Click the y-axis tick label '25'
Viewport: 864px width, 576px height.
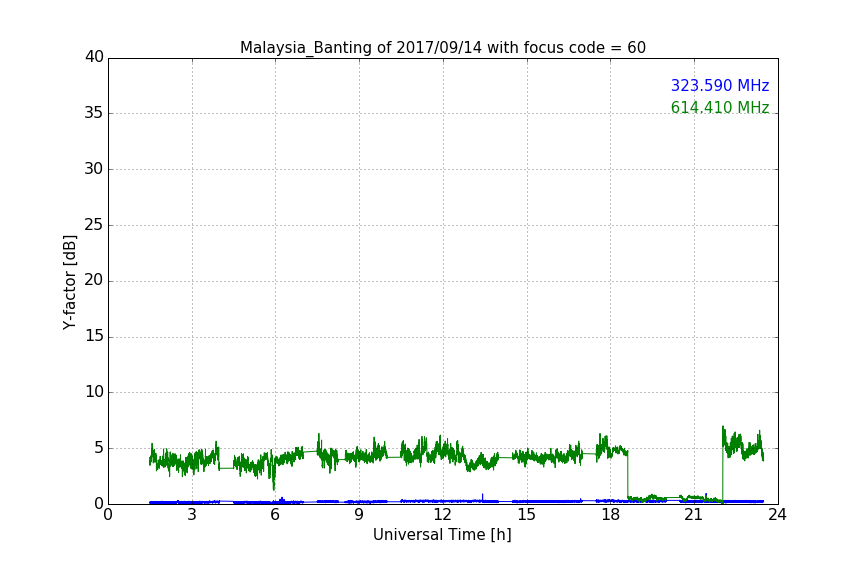pyautogui.click(x=94, y=225)
